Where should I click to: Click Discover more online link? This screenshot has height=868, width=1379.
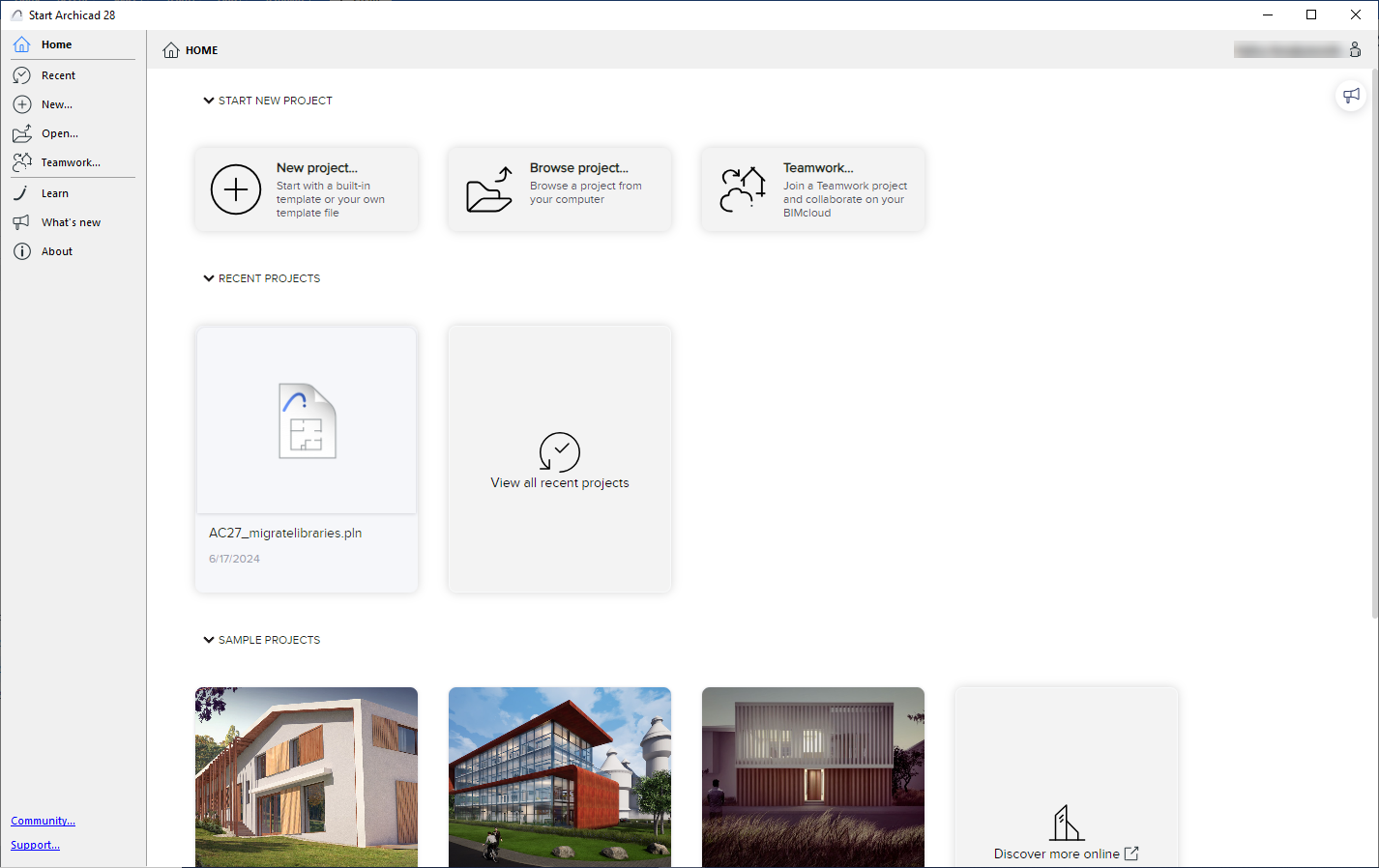tap(1057, 854)
